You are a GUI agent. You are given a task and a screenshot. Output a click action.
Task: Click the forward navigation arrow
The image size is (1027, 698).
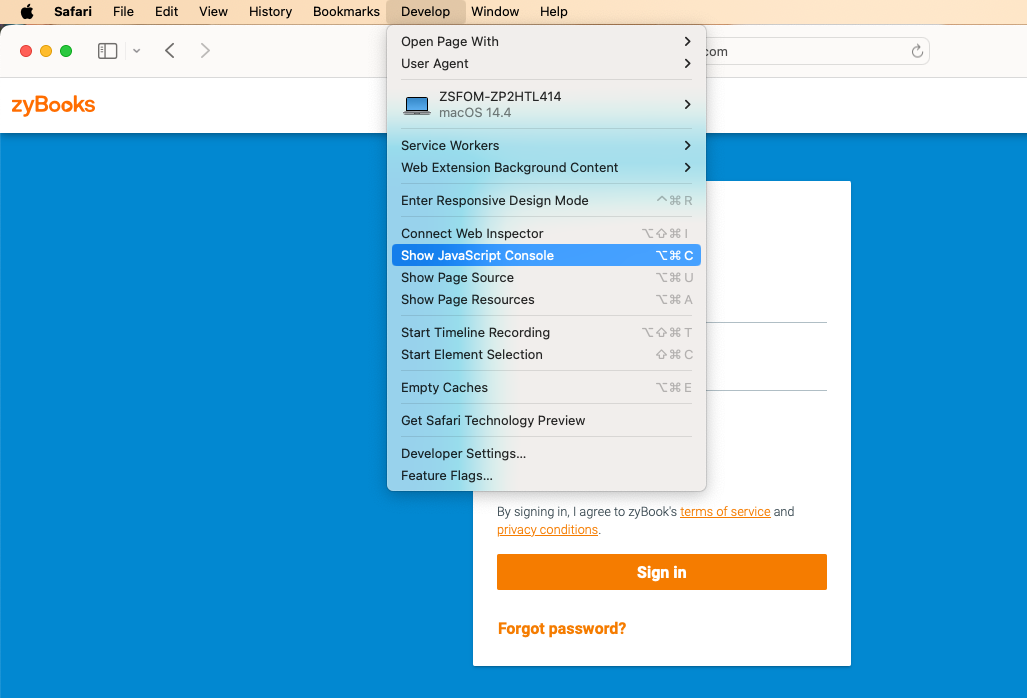pyautogui.click(x=205, y=50)
